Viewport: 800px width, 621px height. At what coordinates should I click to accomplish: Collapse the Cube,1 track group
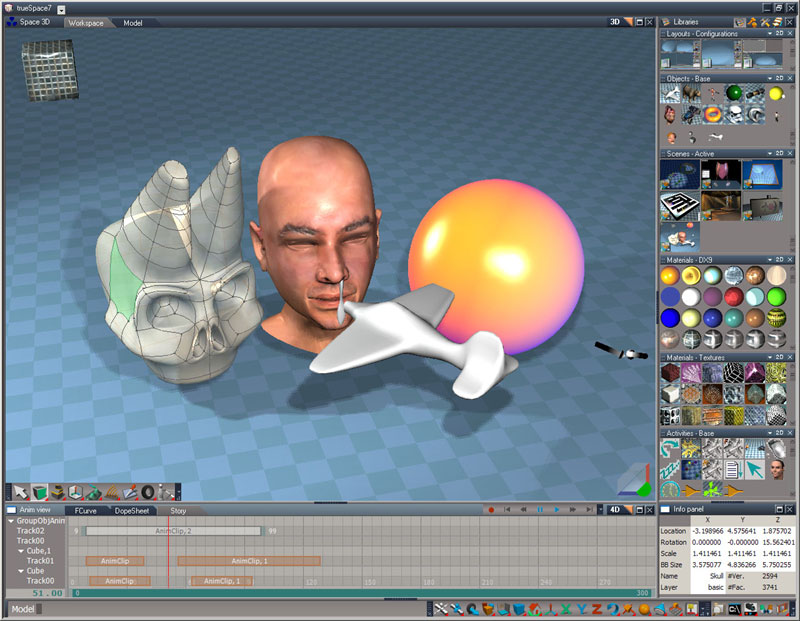pos(20,551)
